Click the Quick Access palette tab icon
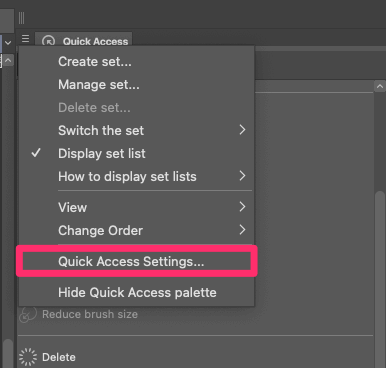This screenshot has width=386, height=368. pos(49,41)
